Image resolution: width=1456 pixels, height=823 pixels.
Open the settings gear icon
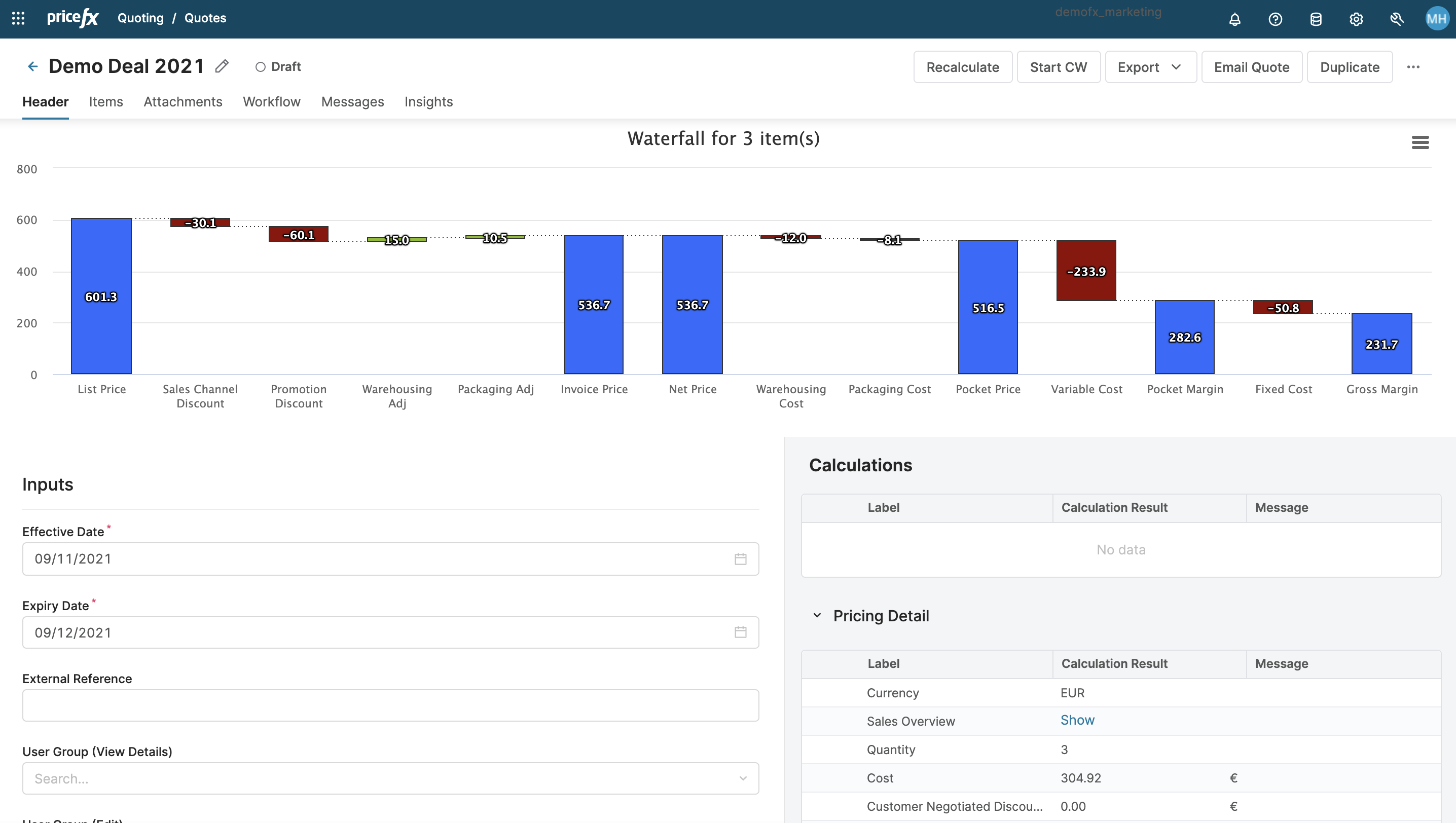[1356, 19]
